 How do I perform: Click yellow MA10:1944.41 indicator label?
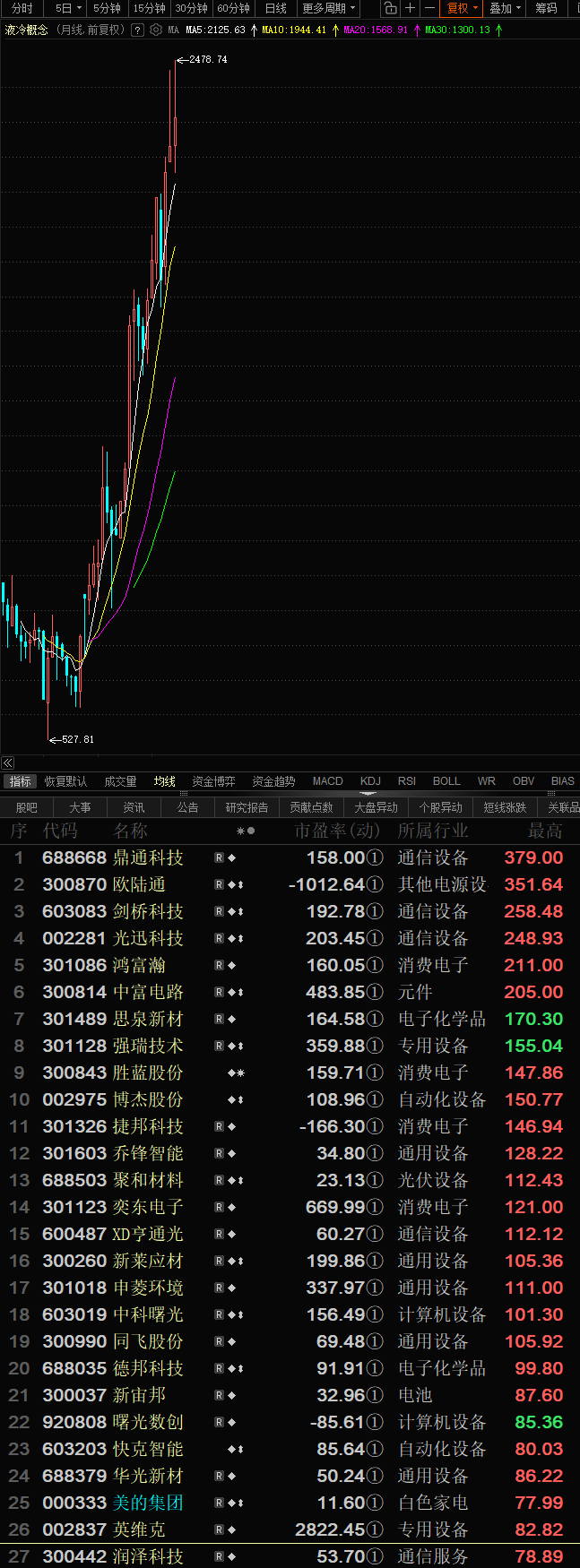pos(294,30)
